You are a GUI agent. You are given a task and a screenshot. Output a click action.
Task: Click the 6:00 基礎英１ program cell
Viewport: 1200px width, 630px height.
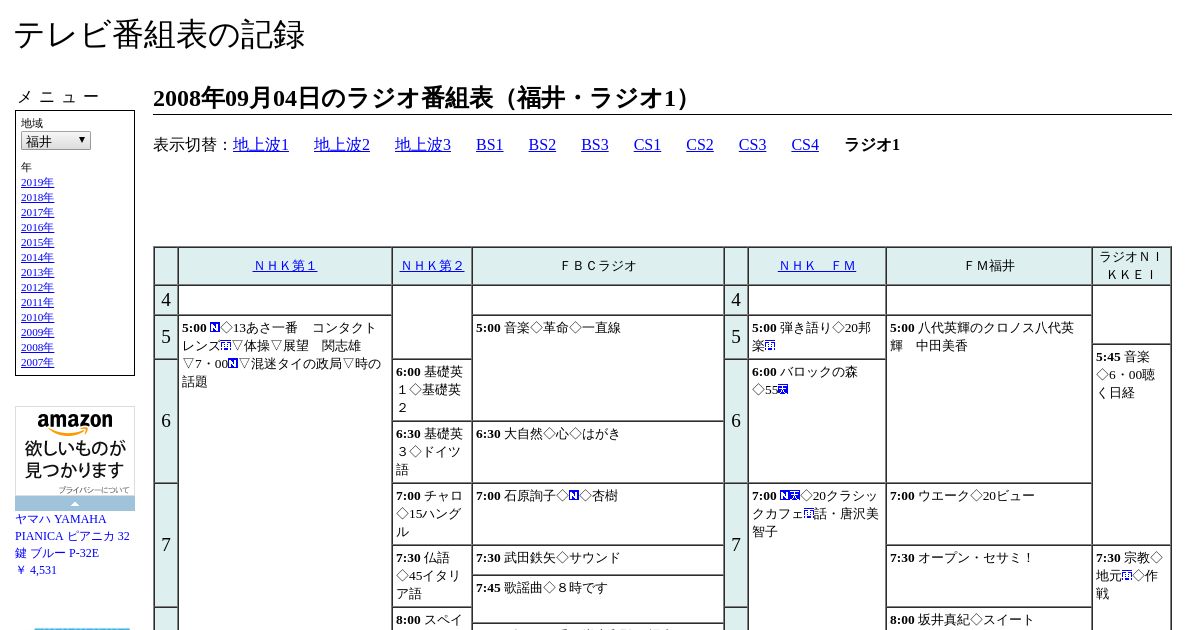(432, 389)
